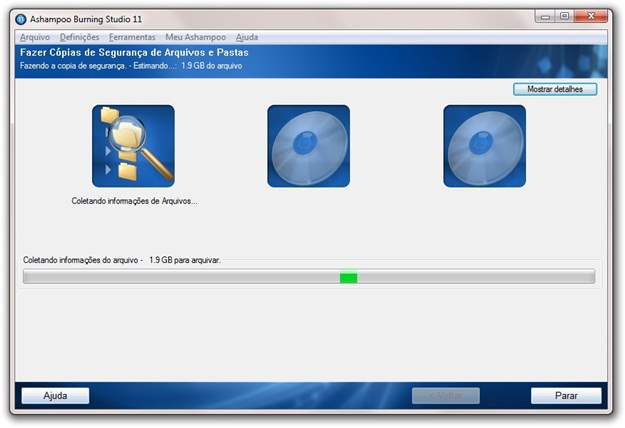The image size is (625, 428).
Task: Open the Ferramentas menu
Action: pos(132,37)
